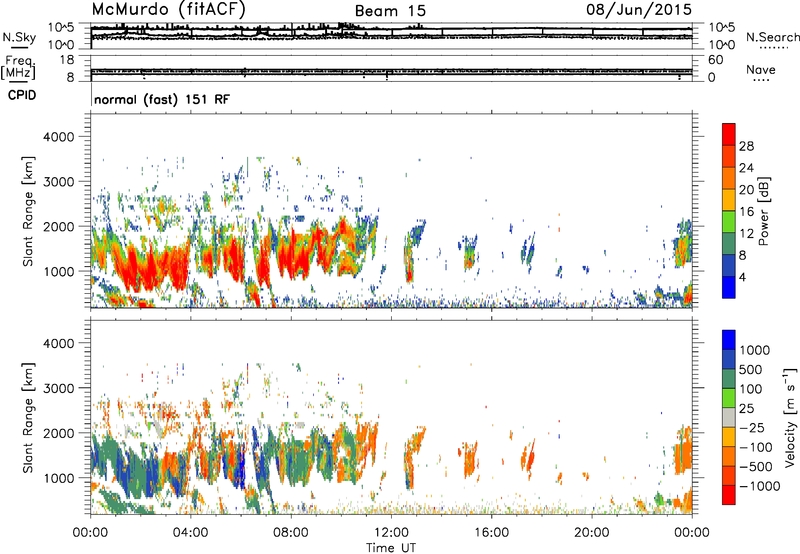
Task: Click the Power [dB] colorbar label
Action: click(764, 211)
